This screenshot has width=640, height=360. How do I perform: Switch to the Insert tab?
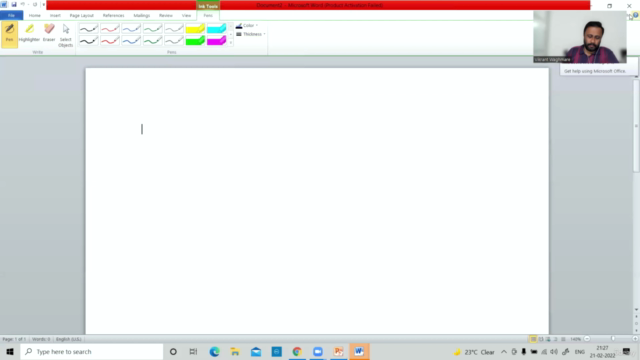click(x=55, y=16)
